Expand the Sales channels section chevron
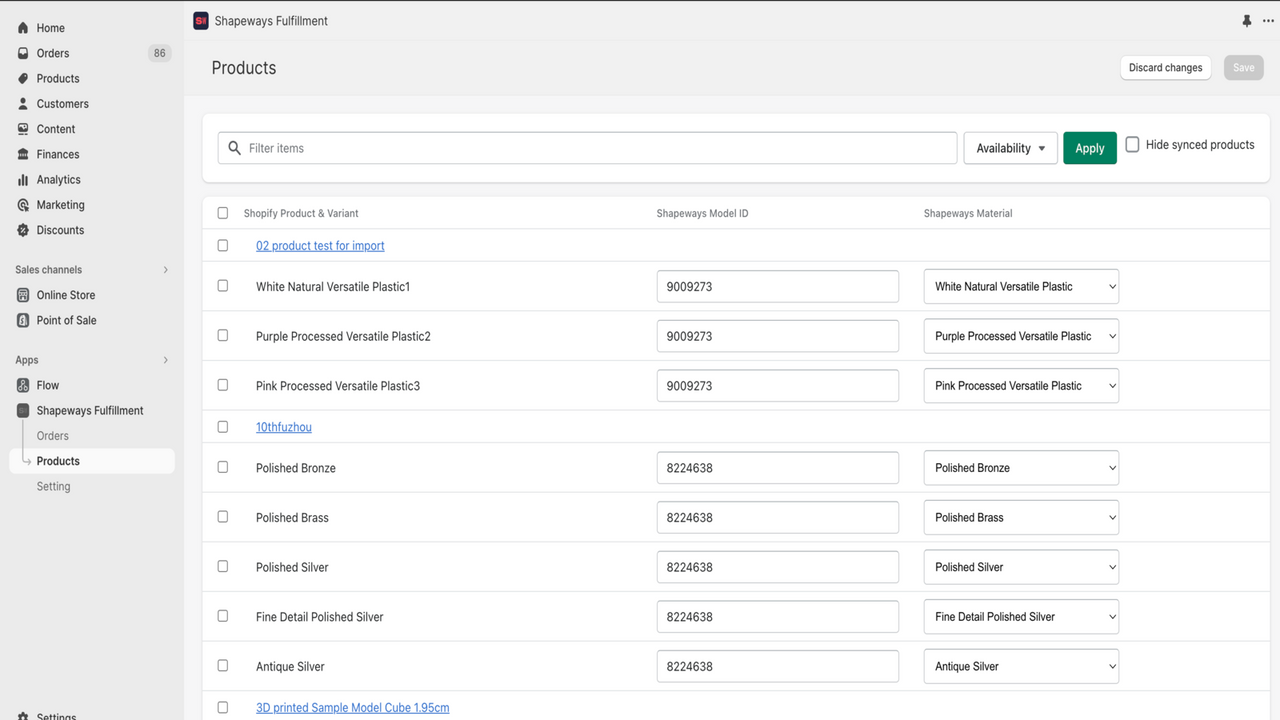 tap(165, 269)
